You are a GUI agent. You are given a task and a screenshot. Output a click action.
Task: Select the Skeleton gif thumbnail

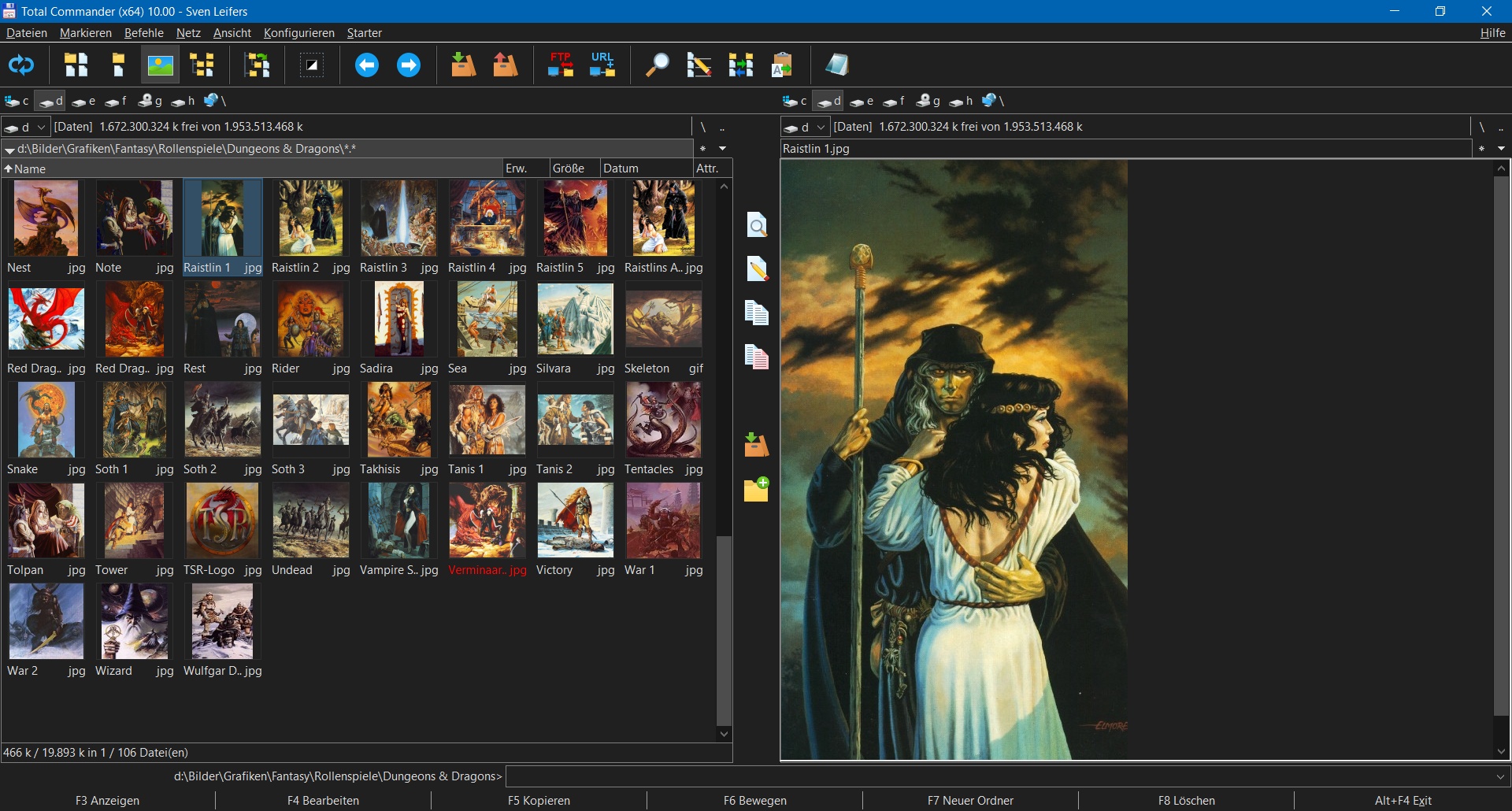[664, 328]
